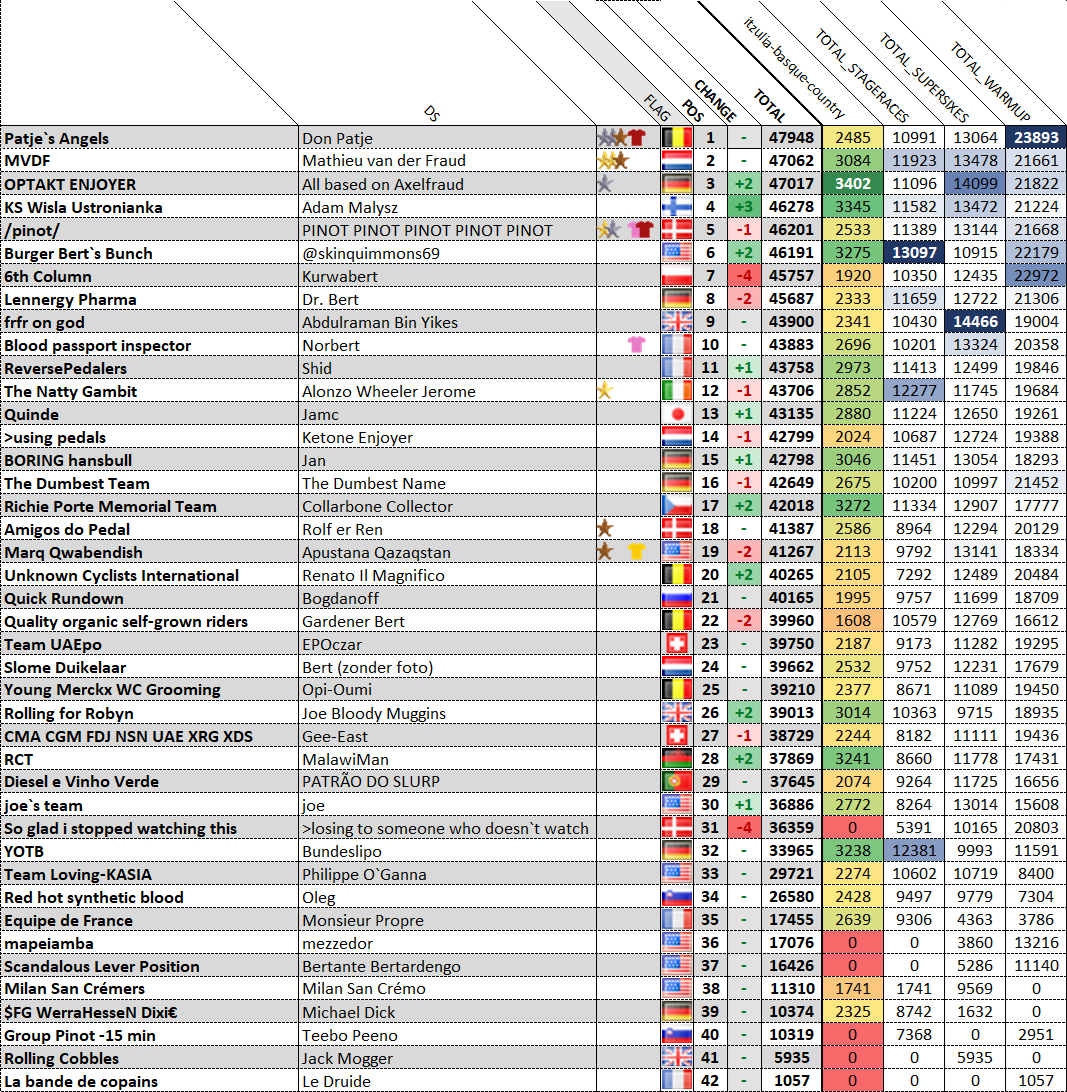Click the silver star in OPTAKT ENJOYER row
The height and width of the screenshot is (1092, 1067).
(605, 184)
